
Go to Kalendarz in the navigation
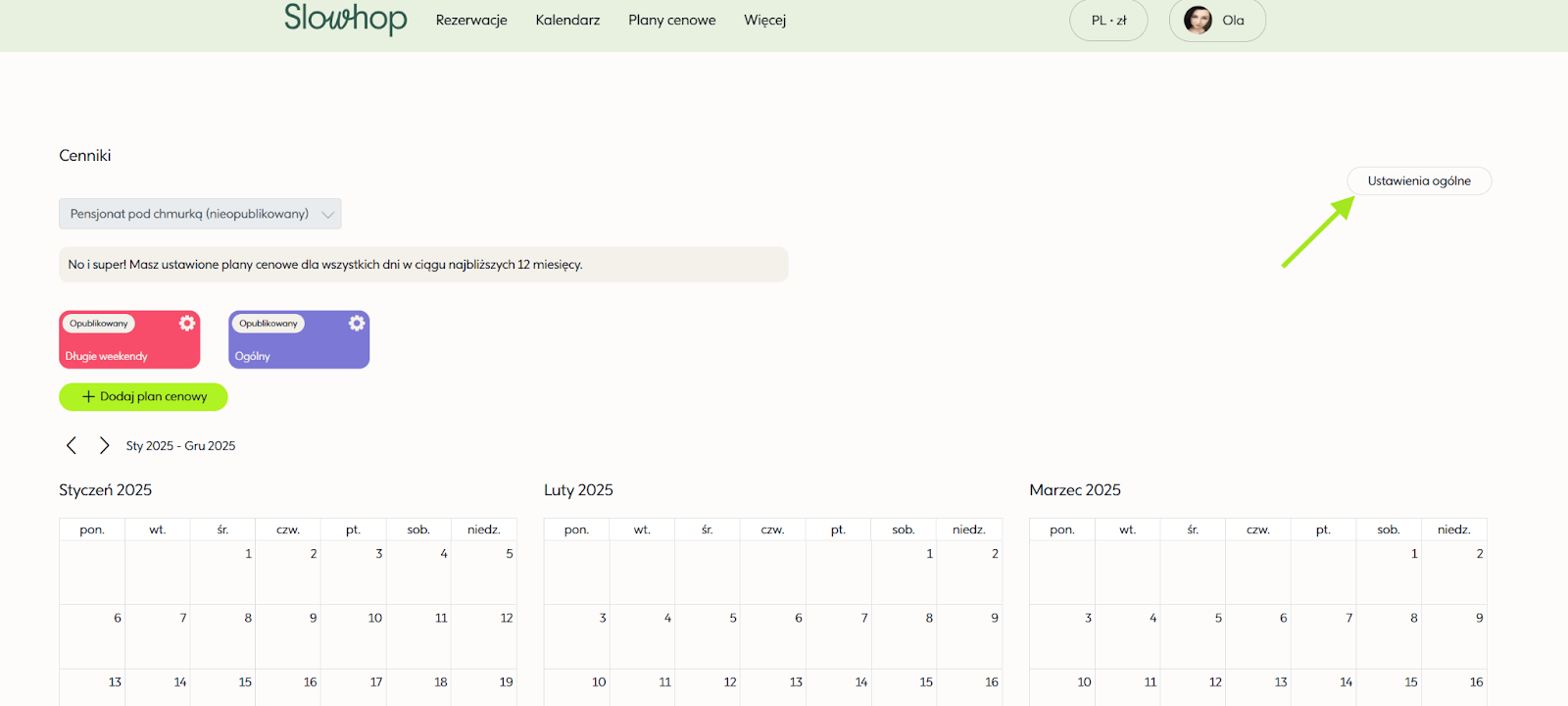(x=567, y=20)
